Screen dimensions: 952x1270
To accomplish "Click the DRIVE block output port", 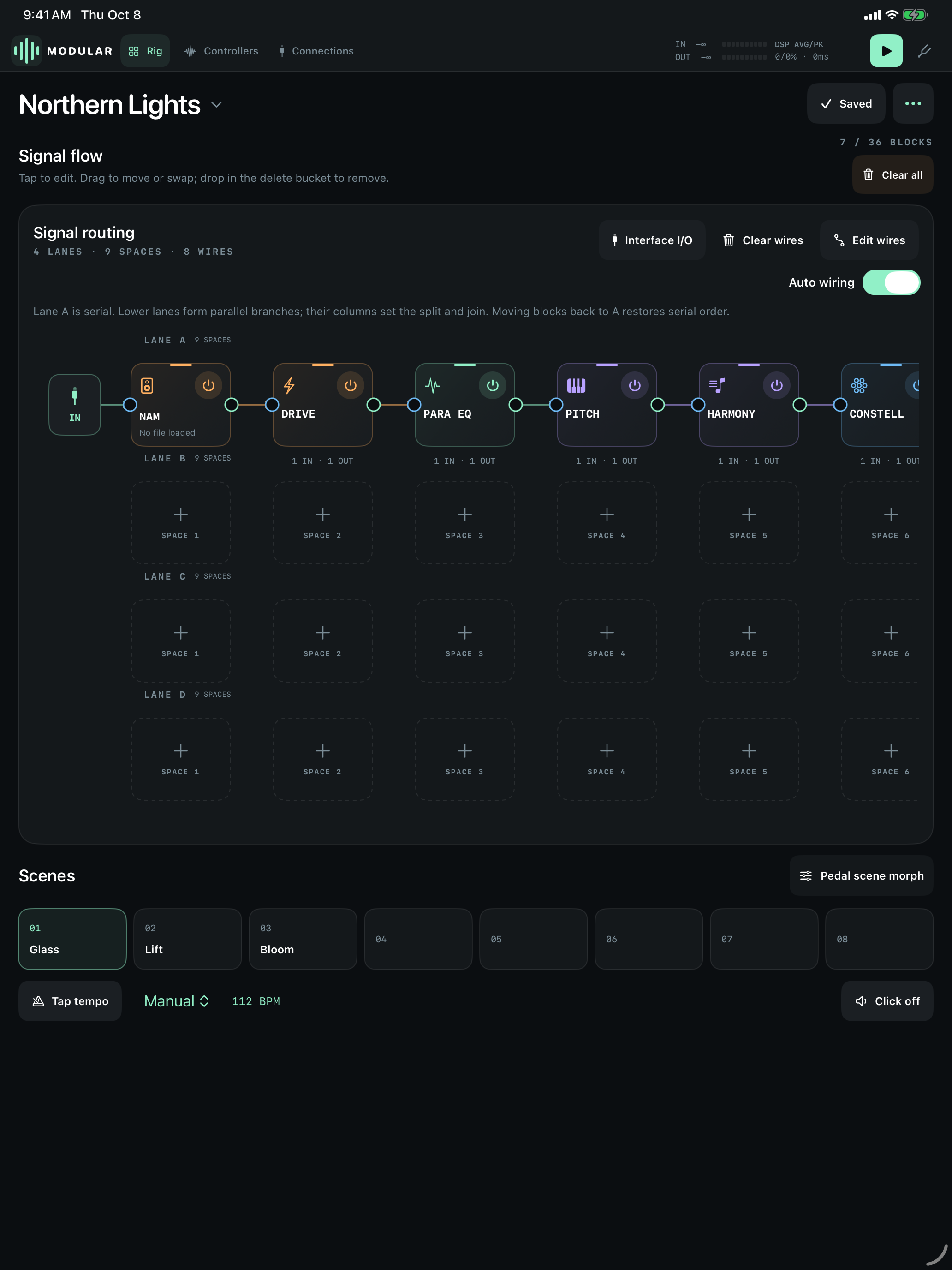I will tap(374, 405).
